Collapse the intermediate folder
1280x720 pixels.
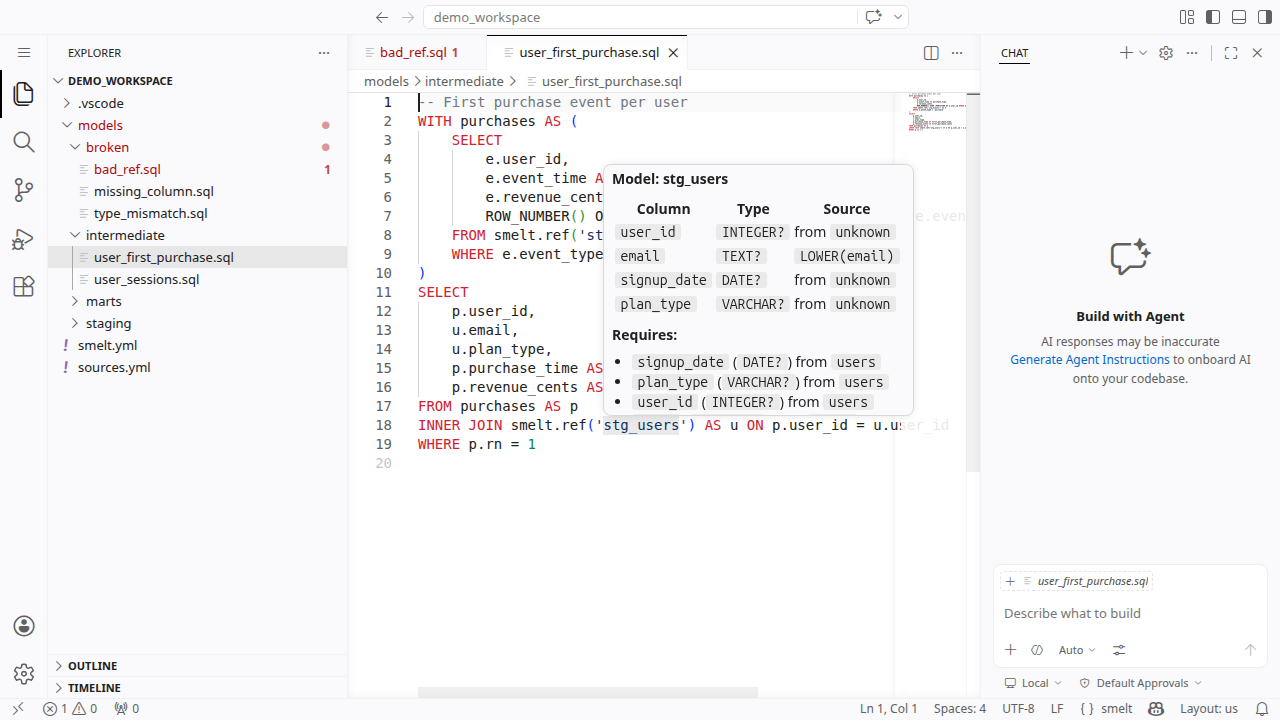click(124, 235)
